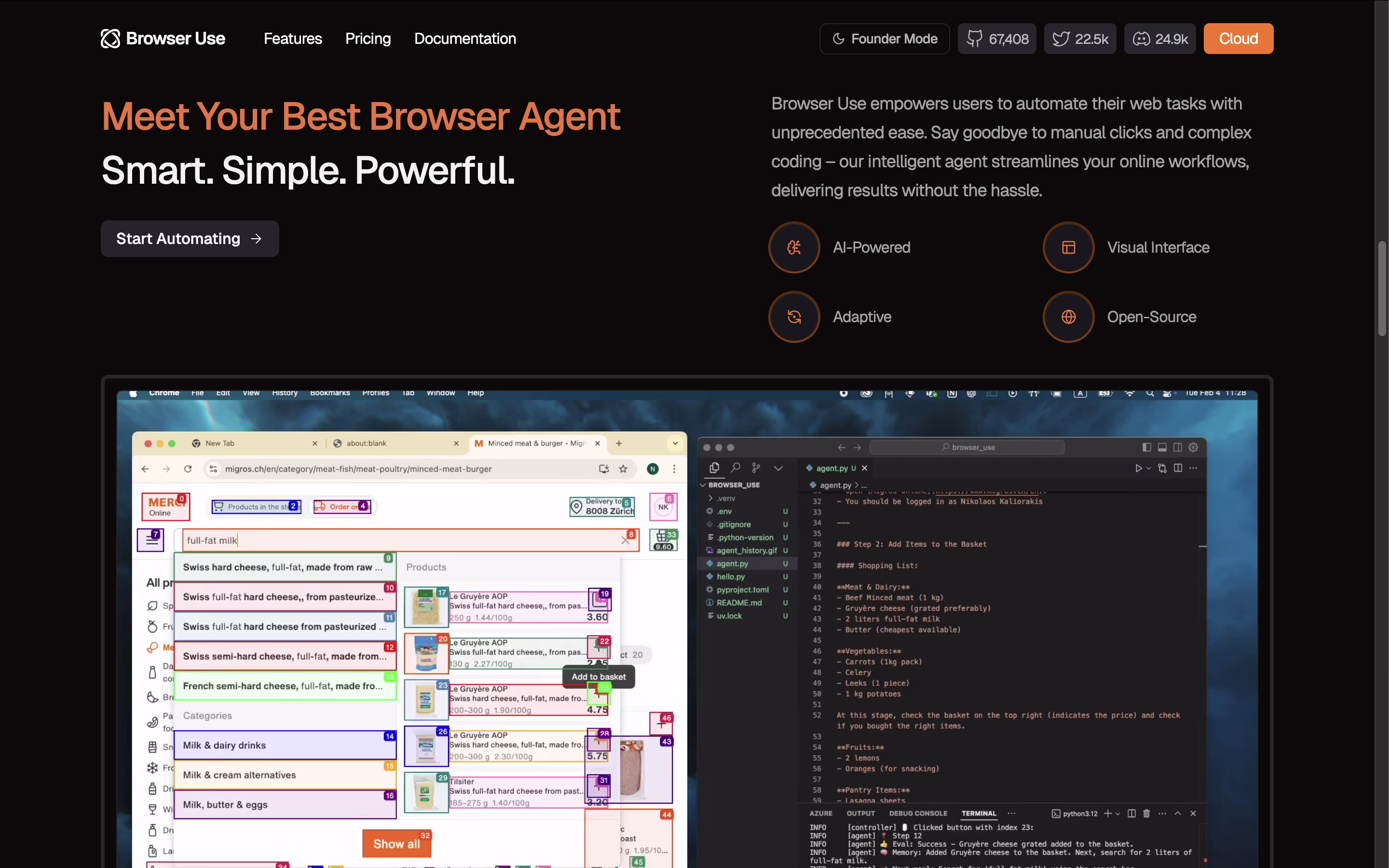Open the Pricing page

point(368,39)
